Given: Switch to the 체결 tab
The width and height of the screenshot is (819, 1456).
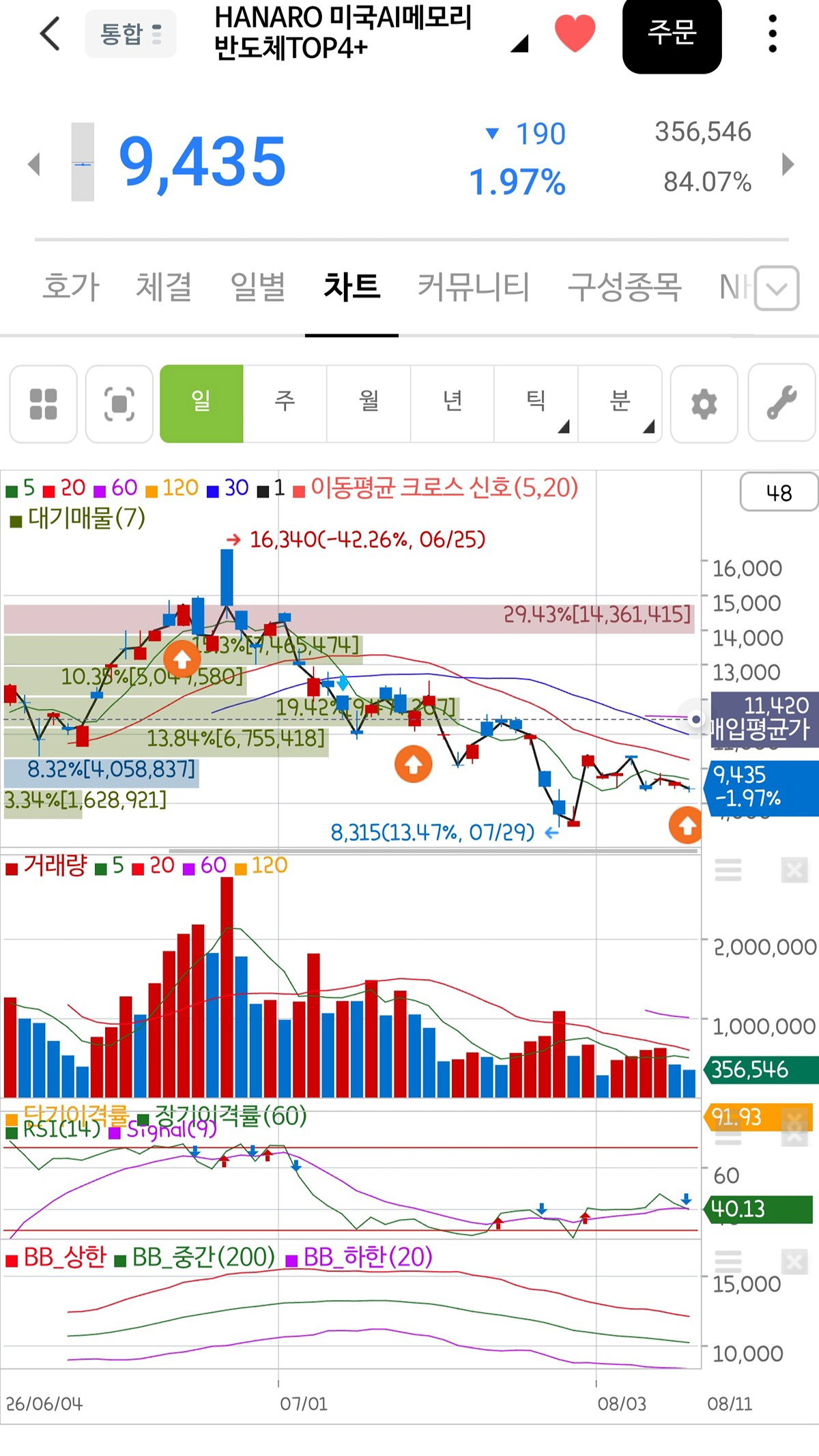Looking at the screenshot, I should tap(164, 286).
